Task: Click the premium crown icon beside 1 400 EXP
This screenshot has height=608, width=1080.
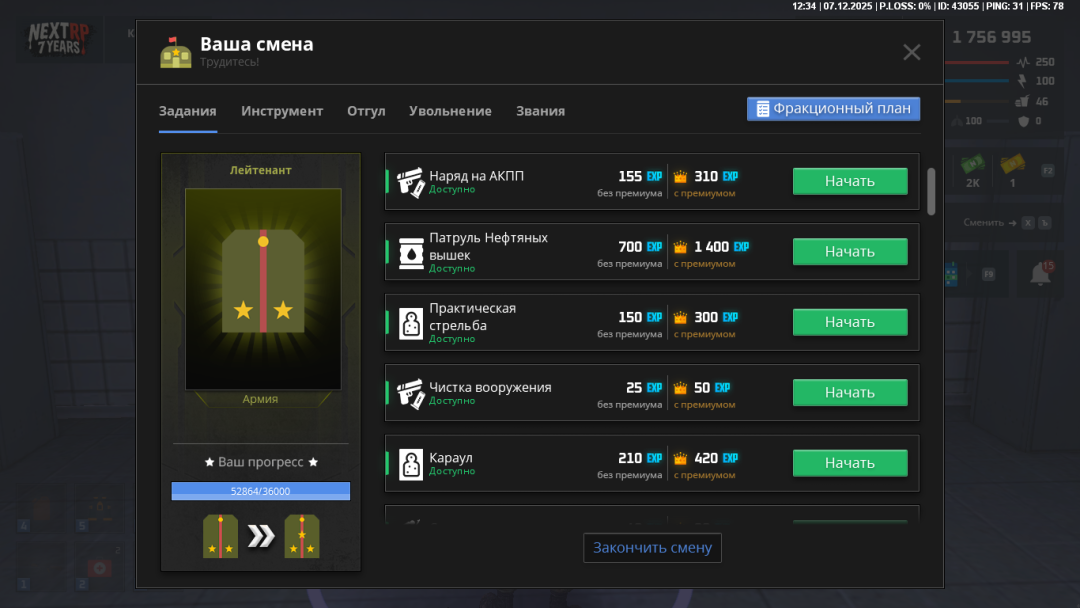Action: (x=681, y=247)
